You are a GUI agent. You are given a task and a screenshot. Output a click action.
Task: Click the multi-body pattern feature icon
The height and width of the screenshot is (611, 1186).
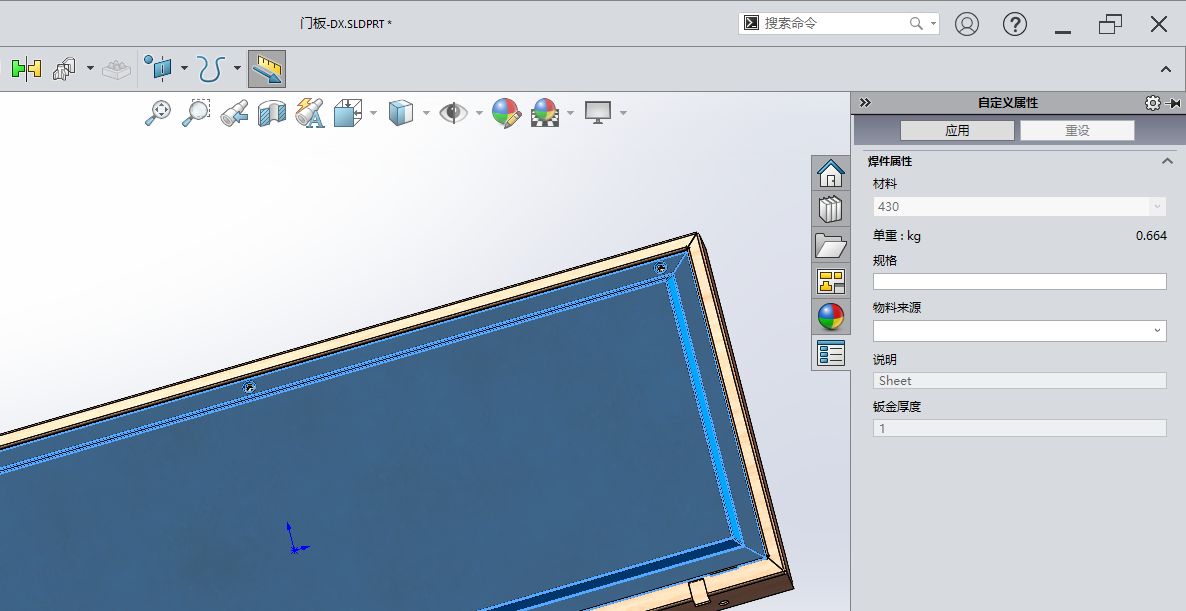[65, 70]
